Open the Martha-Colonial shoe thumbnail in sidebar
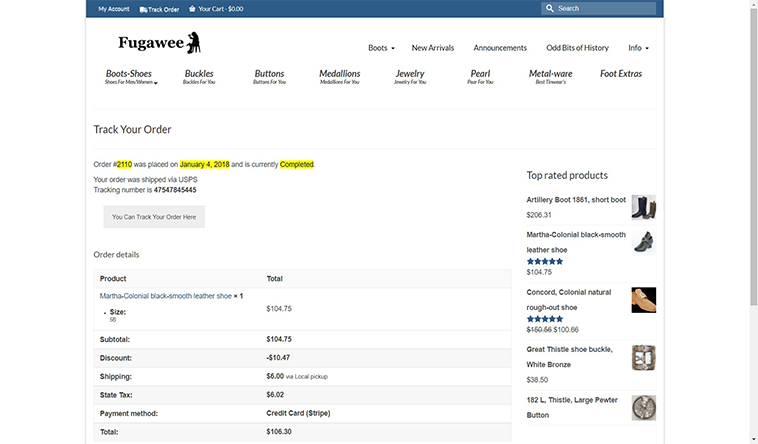Viewport: 758px width, 444px height. pos(644,242)
